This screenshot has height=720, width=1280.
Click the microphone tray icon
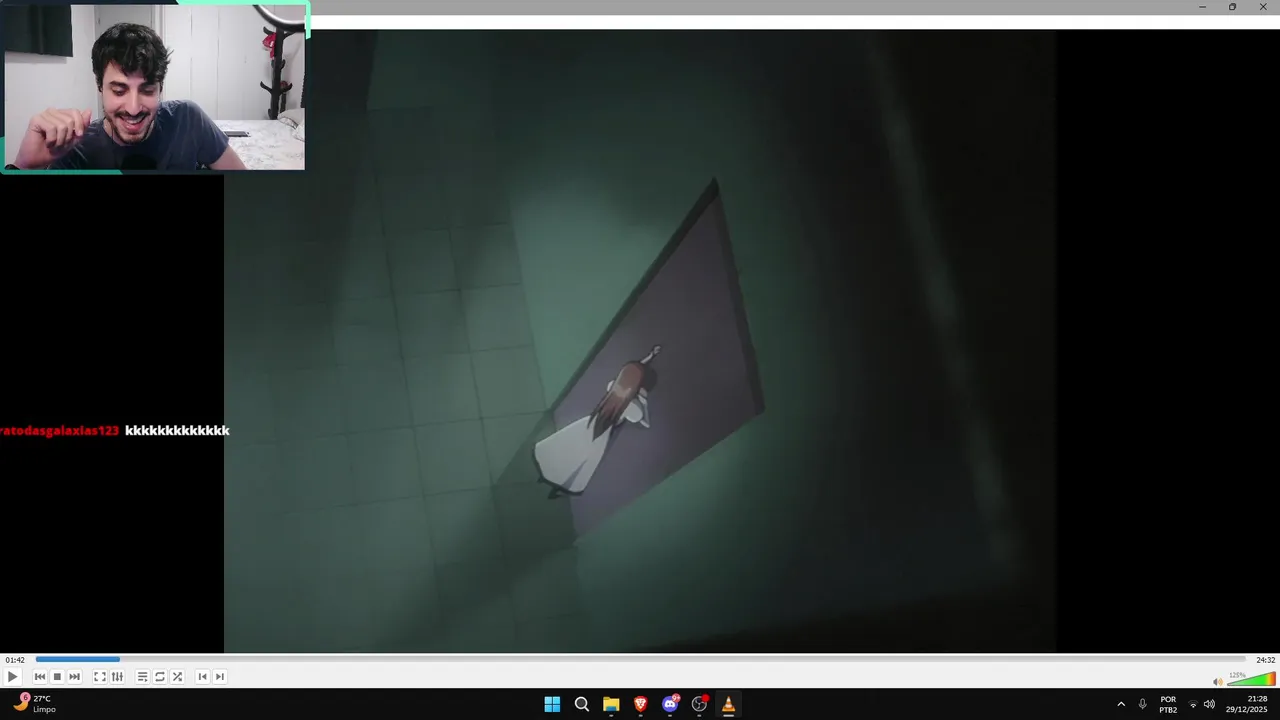1142,704
